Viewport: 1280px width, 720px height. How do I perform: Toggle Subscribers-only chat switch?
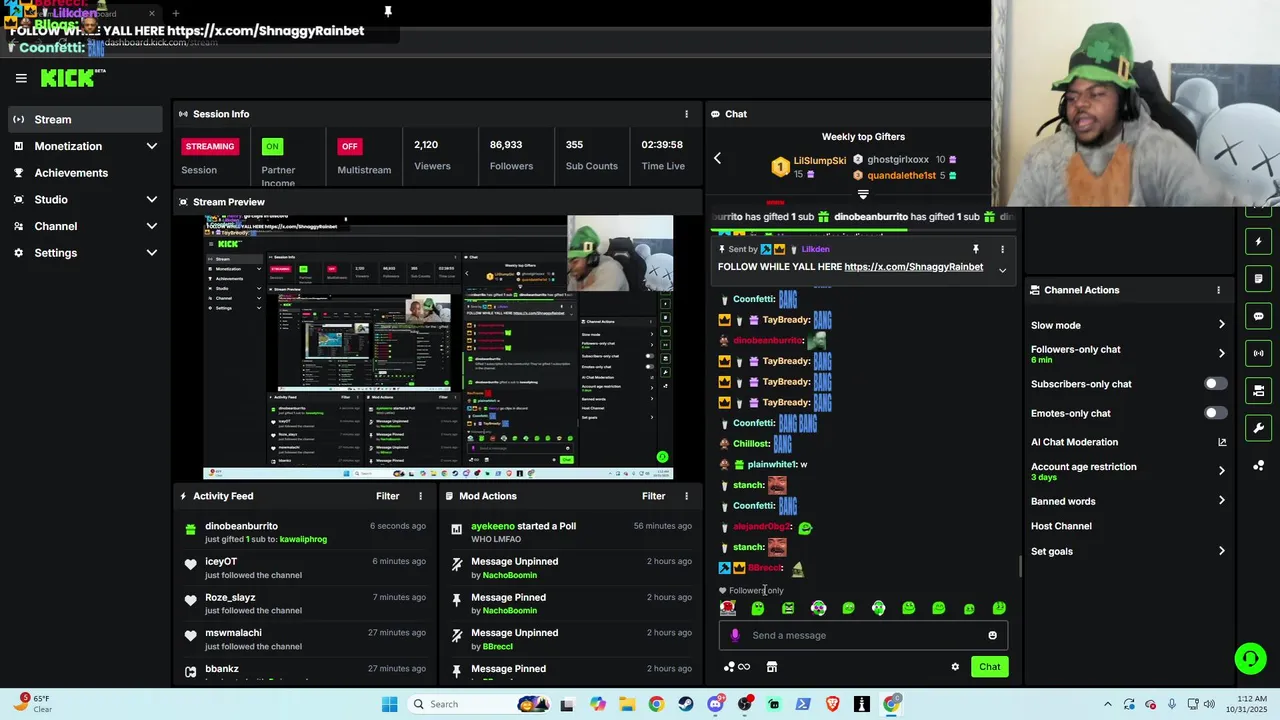point(1215,384)
